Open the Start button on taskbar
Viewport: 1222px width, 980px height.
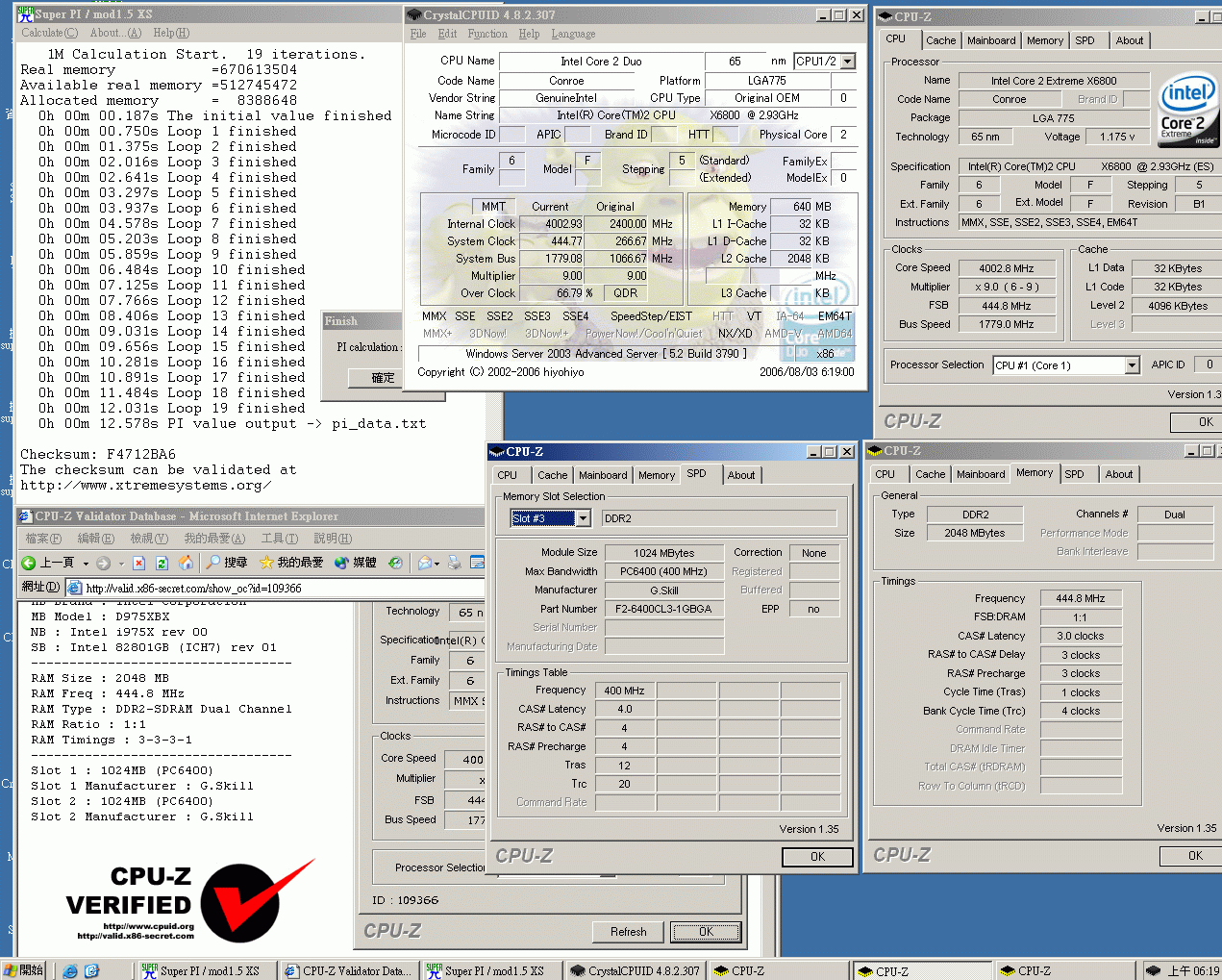[x=24, y=970]
